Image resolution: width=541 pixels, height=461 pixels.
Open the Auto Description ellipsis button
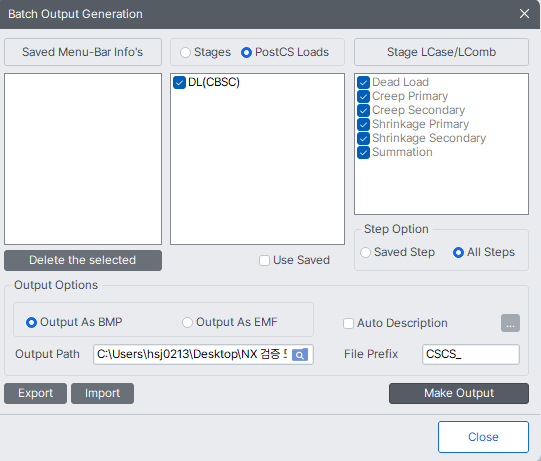click(x=510, y=323)
